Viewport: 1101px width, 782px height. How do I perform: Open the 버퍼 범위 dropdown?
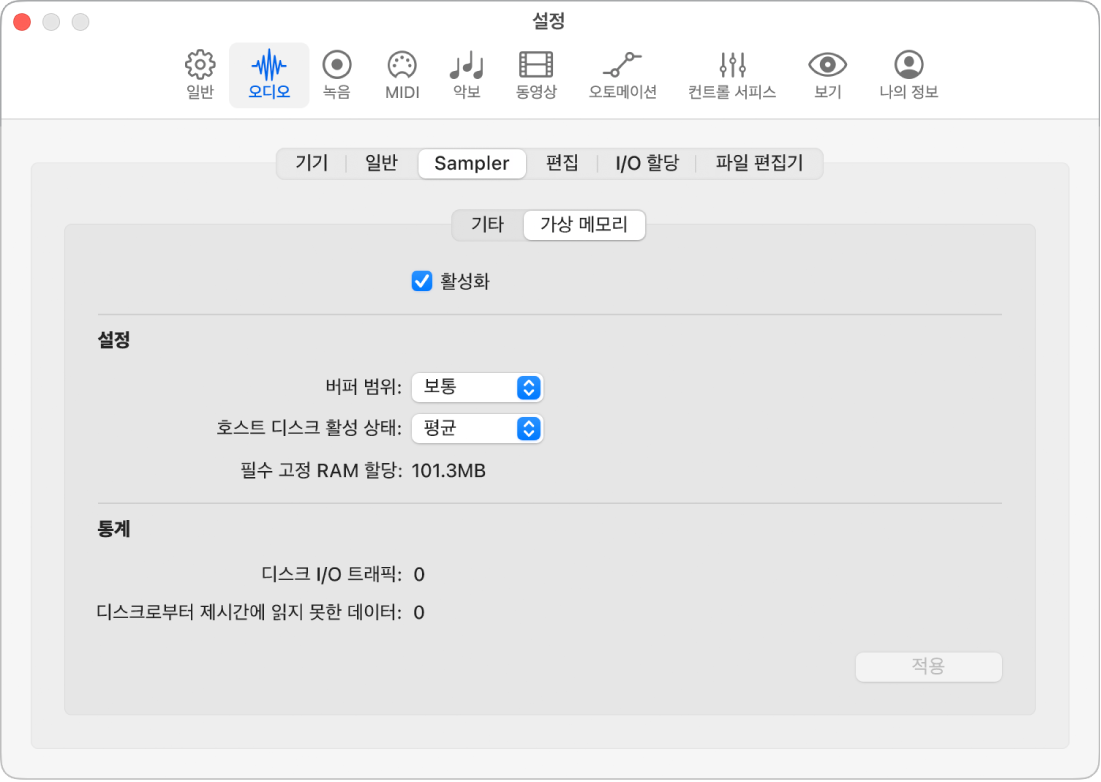(x=477, y=387)
